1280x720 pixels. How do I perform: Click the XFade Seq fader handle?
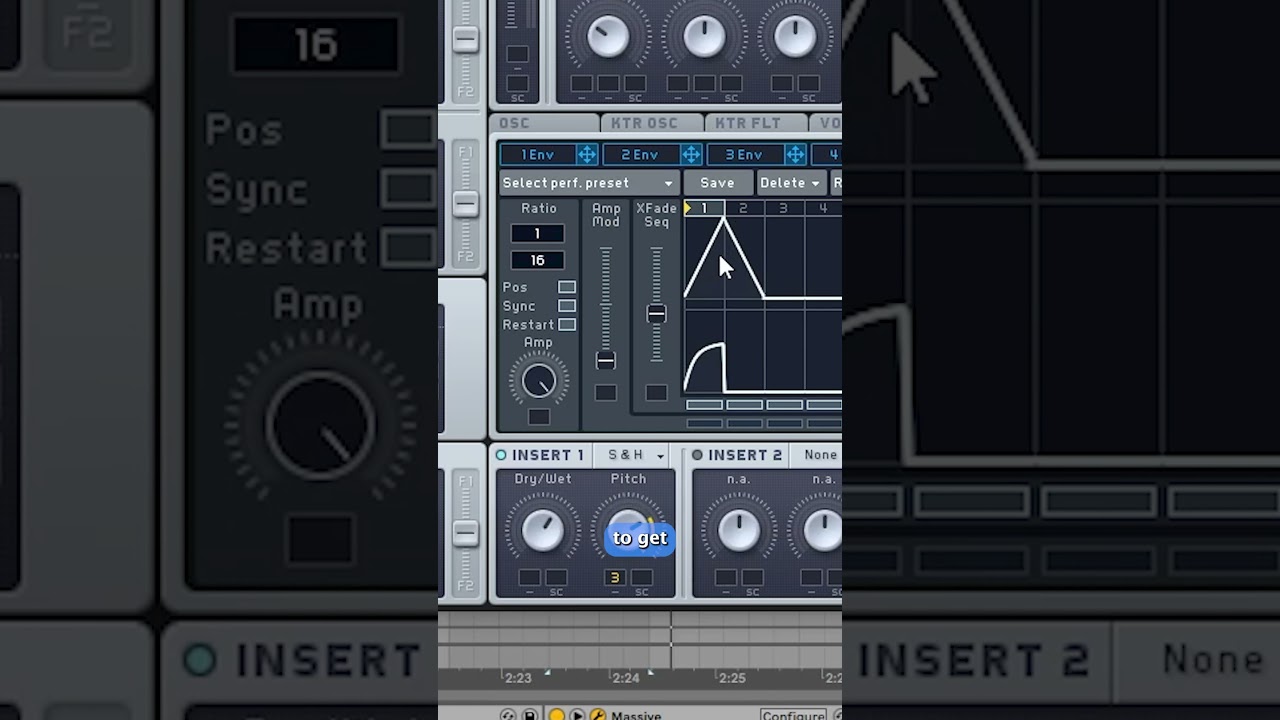click(x=656, y=313)
